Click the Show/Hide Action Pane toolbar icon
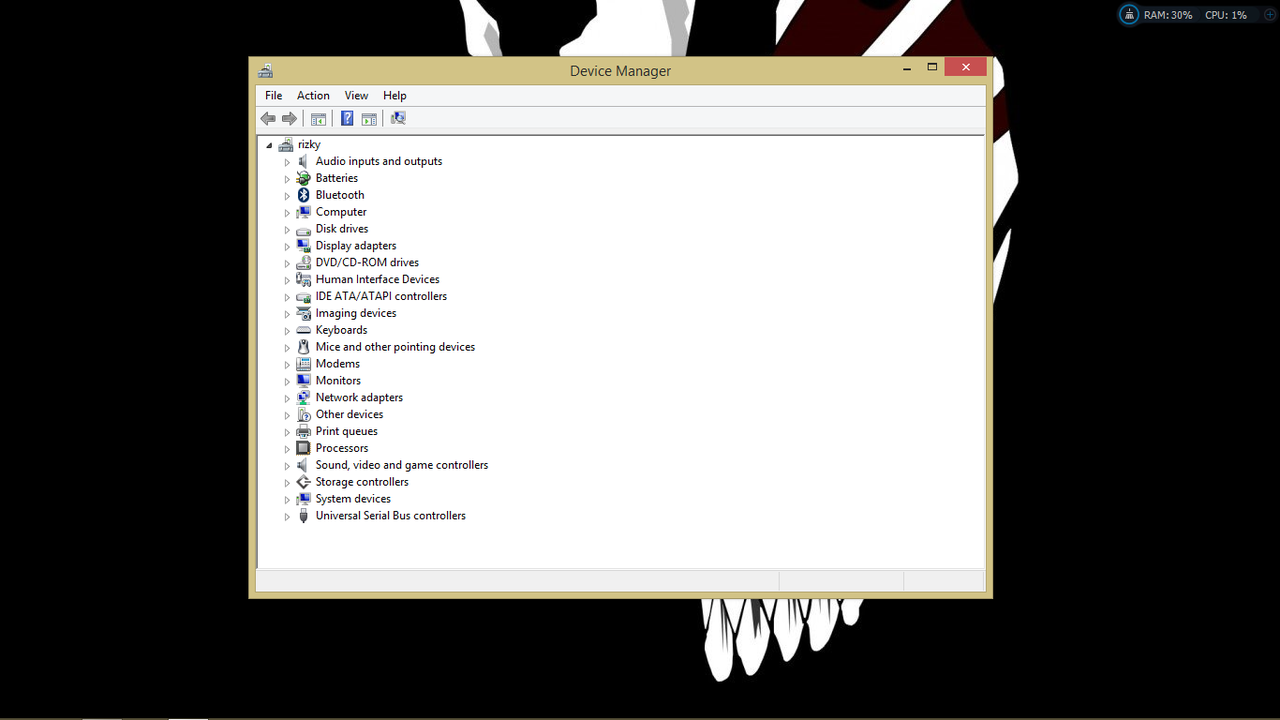 pos(369,118)
